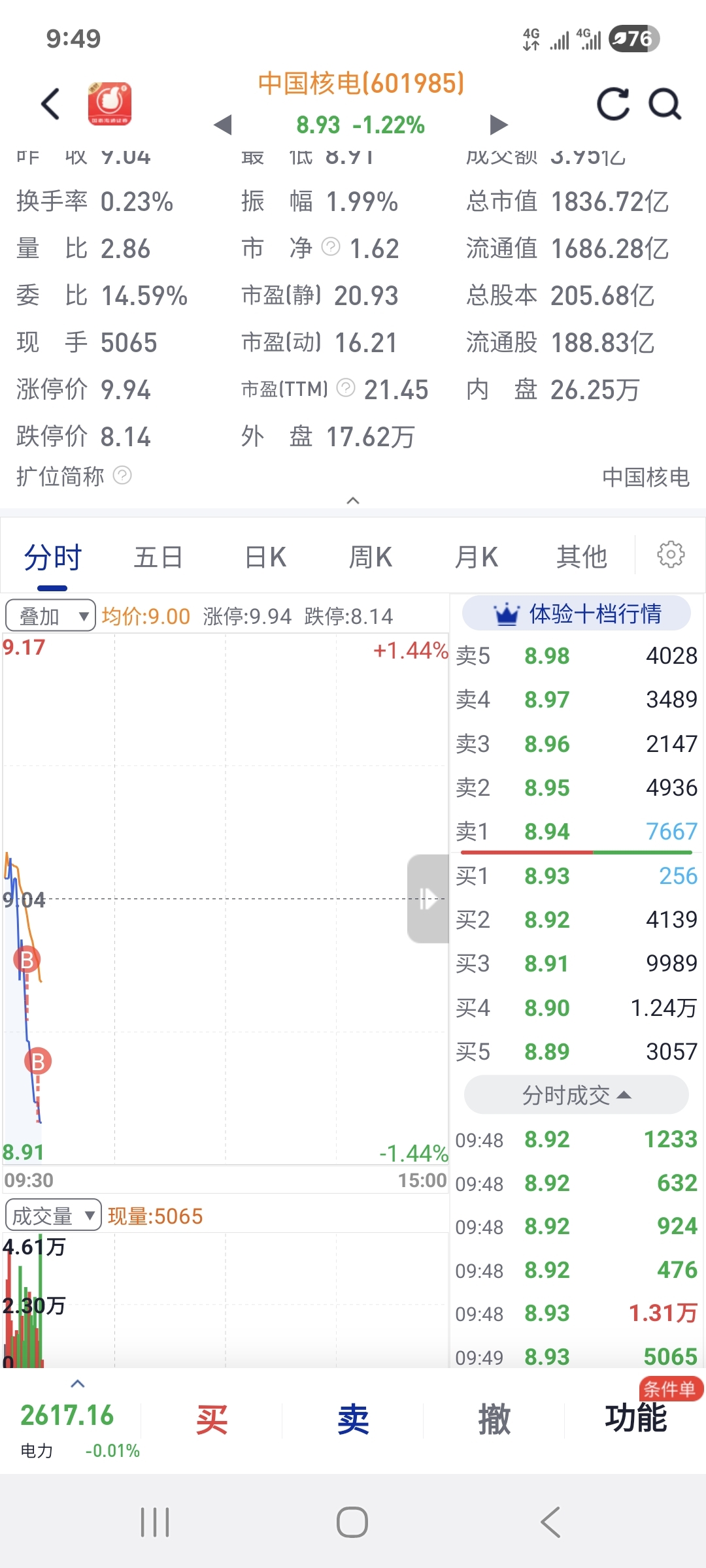This screenshot has width=706, height=1568.
Task: Go to previous stock with left triangle
Action: pos(223,124)
